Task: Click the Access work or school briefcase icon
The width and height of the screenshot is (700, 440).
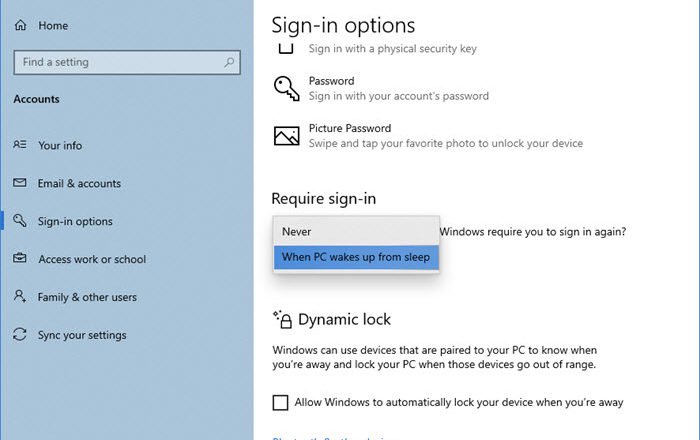Action: point(20,259)
